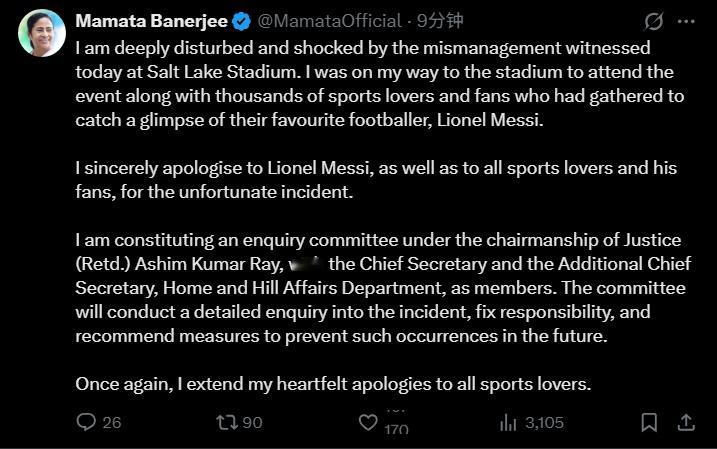Click the view count 3,105
The width and height of the screenshot is (717, 449).
[x=545, y=422]
